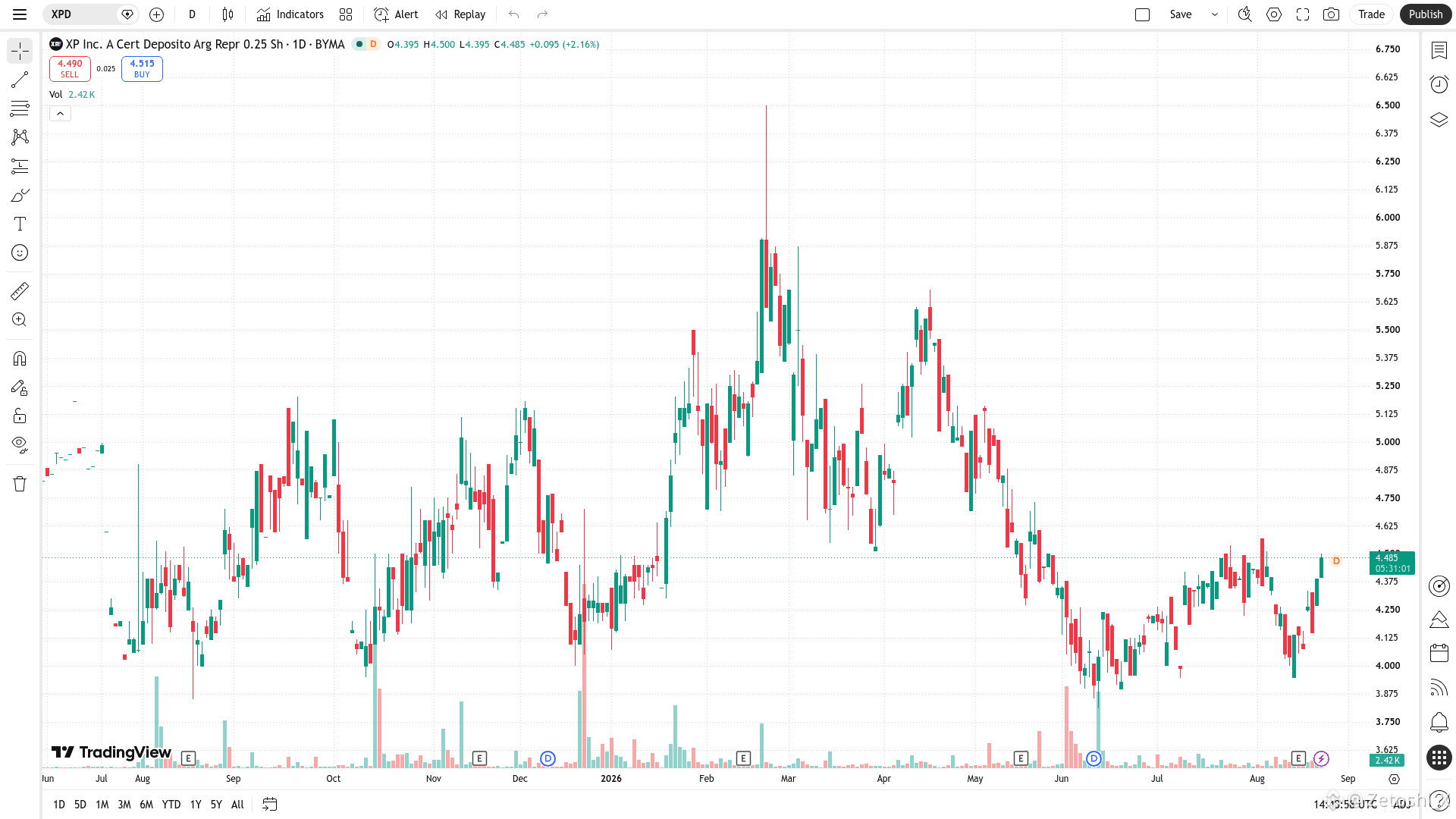Screen dimensions: 1456x819
Task: Open the main hamburger menu
Action: point(20,14)
